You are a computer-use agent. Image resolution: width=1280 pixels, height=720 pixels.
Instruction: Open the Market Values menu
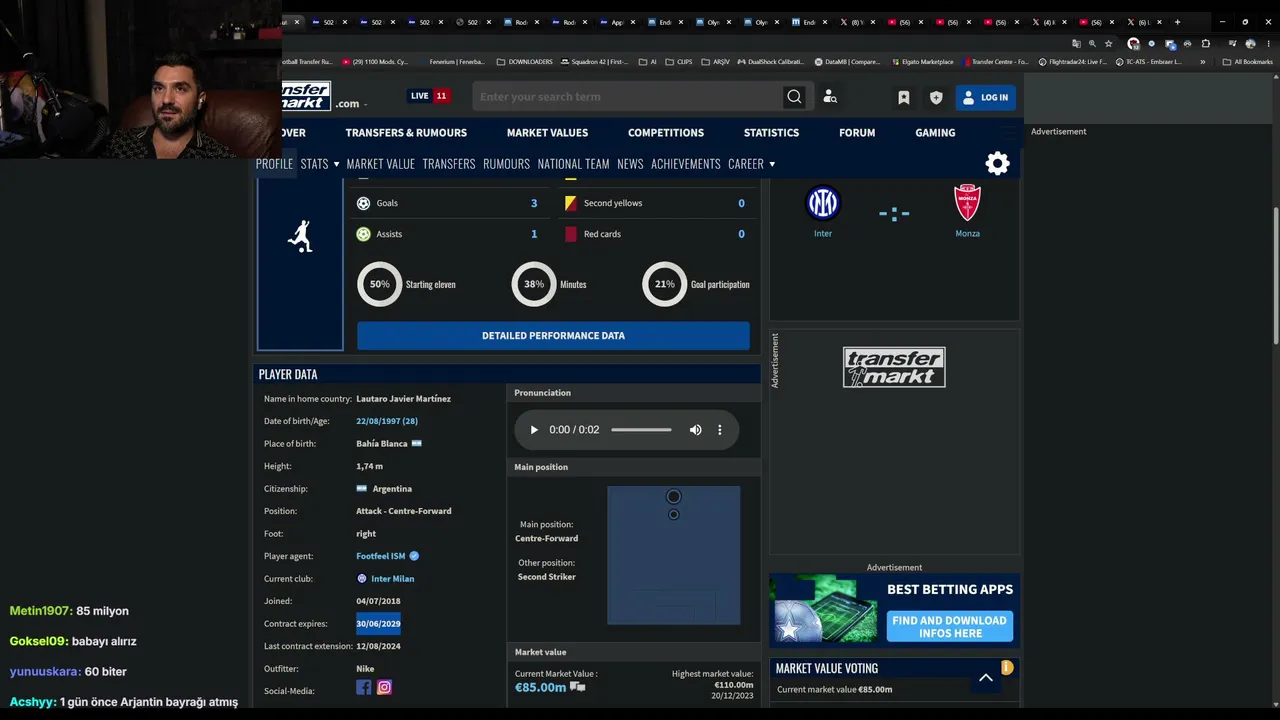547,133
